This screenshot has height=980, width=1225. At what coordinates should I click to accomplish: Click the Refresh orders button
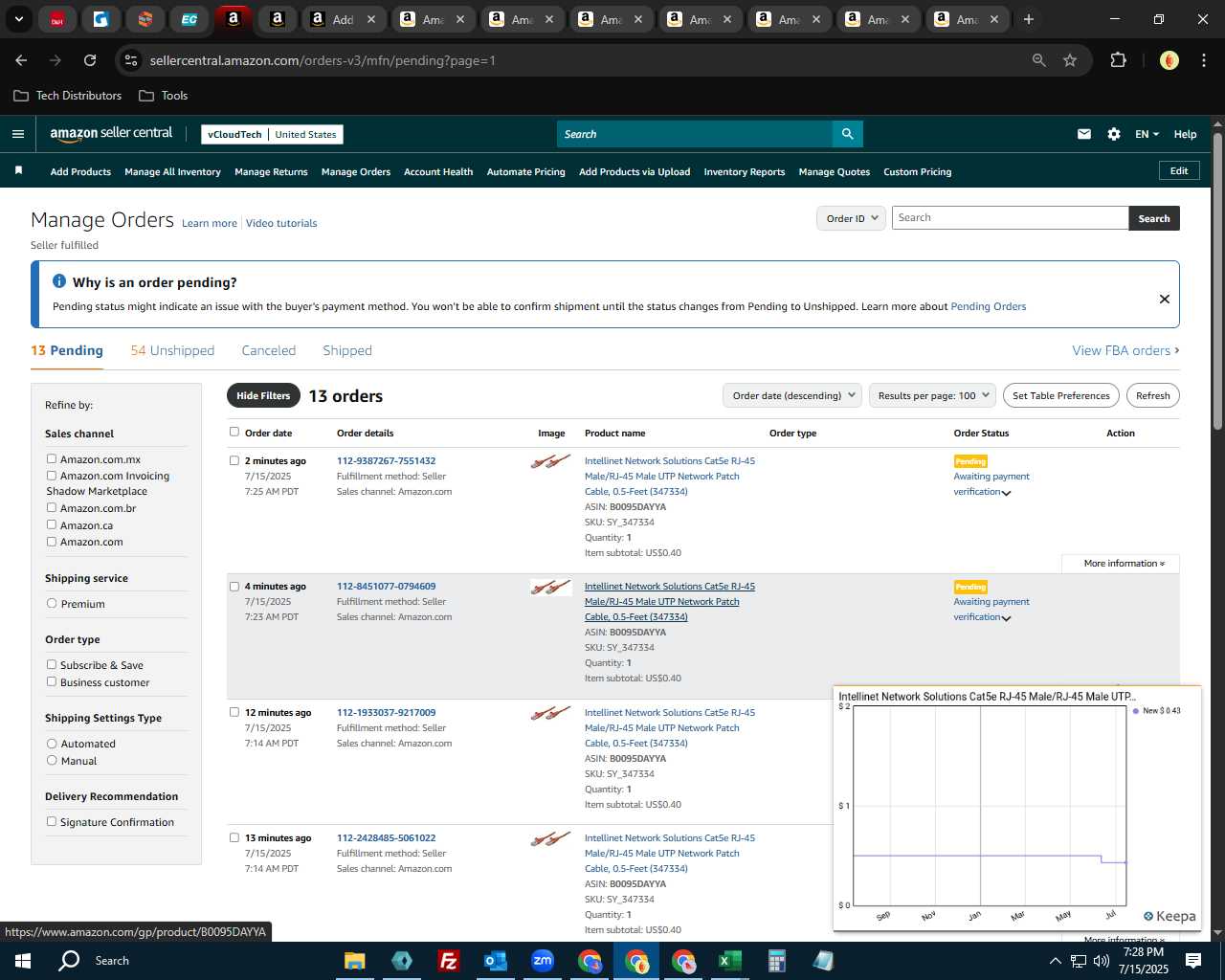pyautogui.click(x=1153, y=395)
